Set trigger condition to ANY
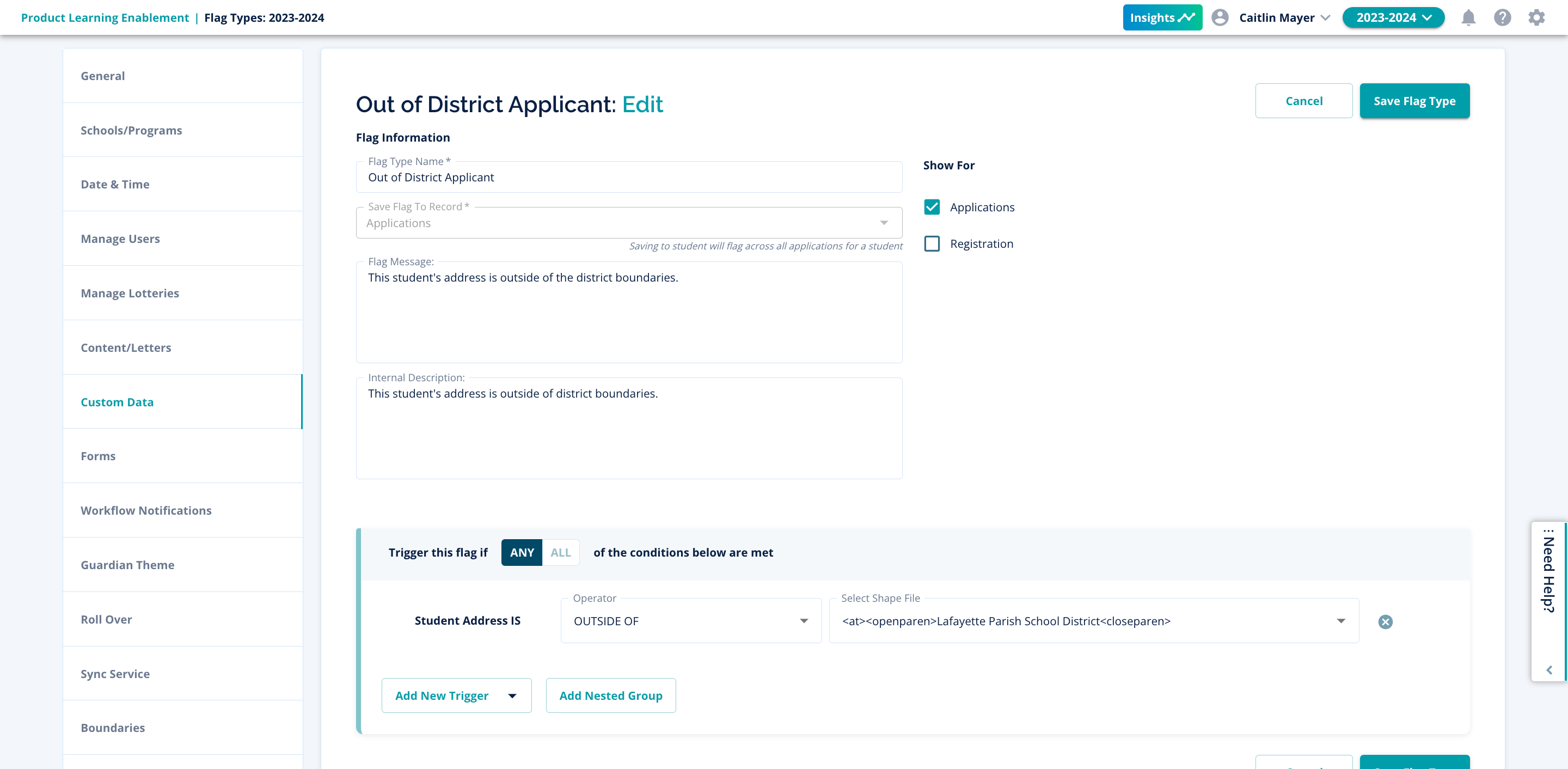 [522, 552]
